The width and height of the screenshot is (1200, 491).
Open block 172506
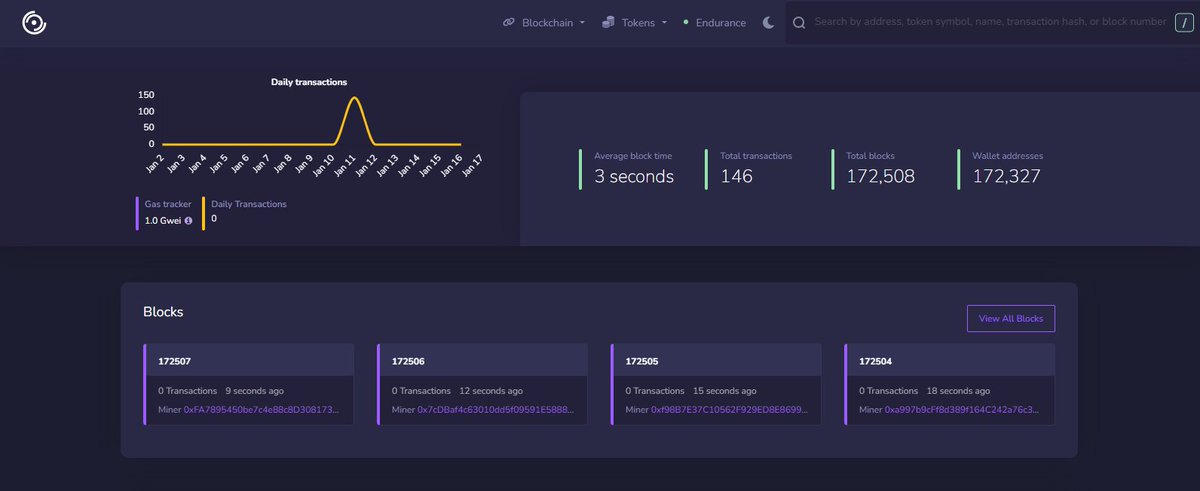(x=406, y=361)
